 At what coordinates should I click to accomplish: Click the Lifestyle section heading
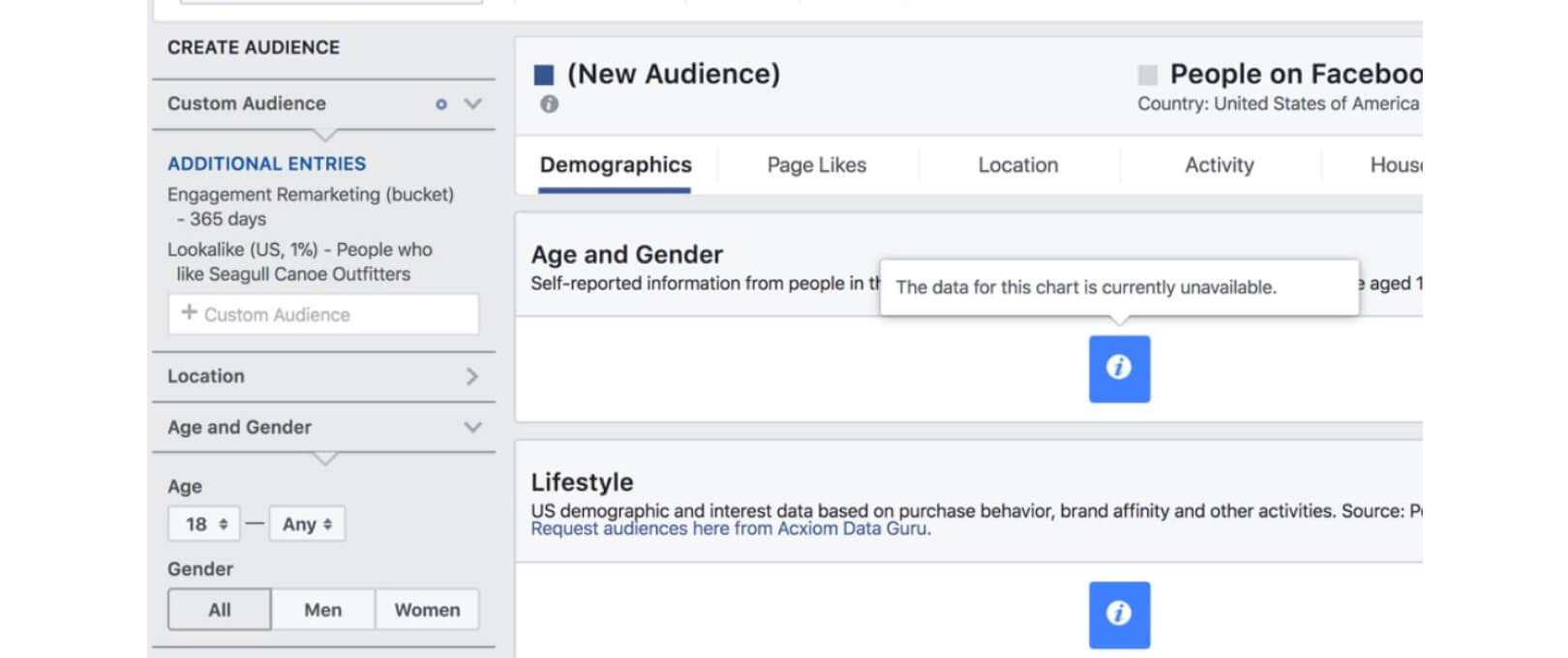[582, 482]
